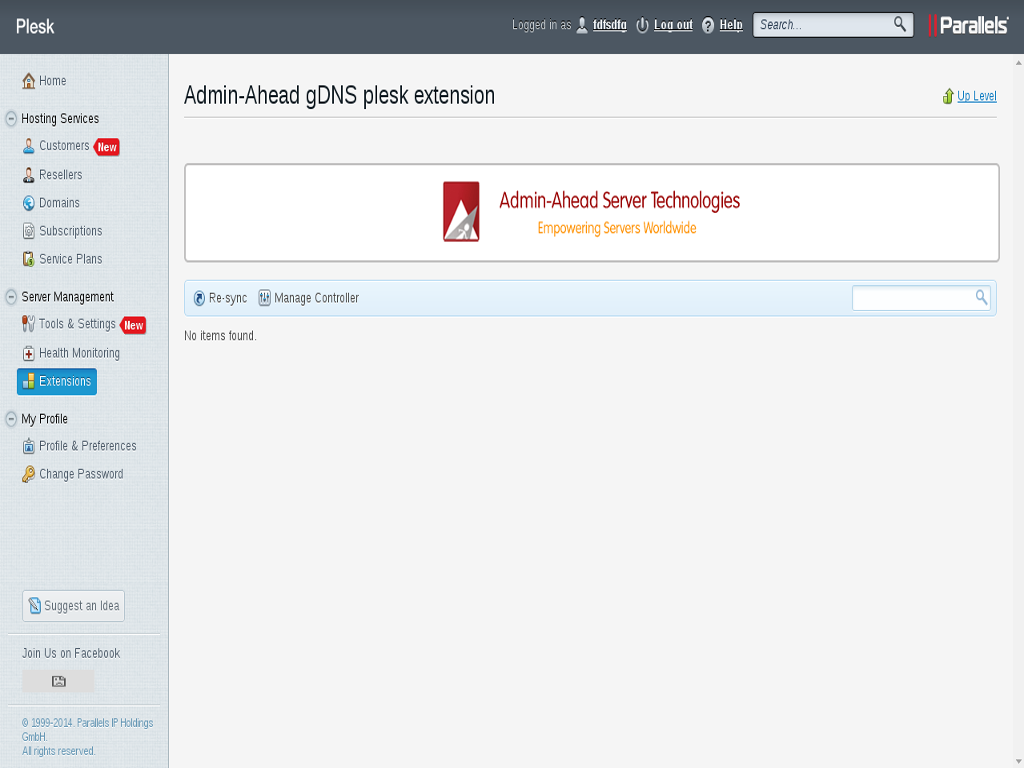Open the Domains menu item
This screenshot has width=1024, height=768.
[59, 203]
